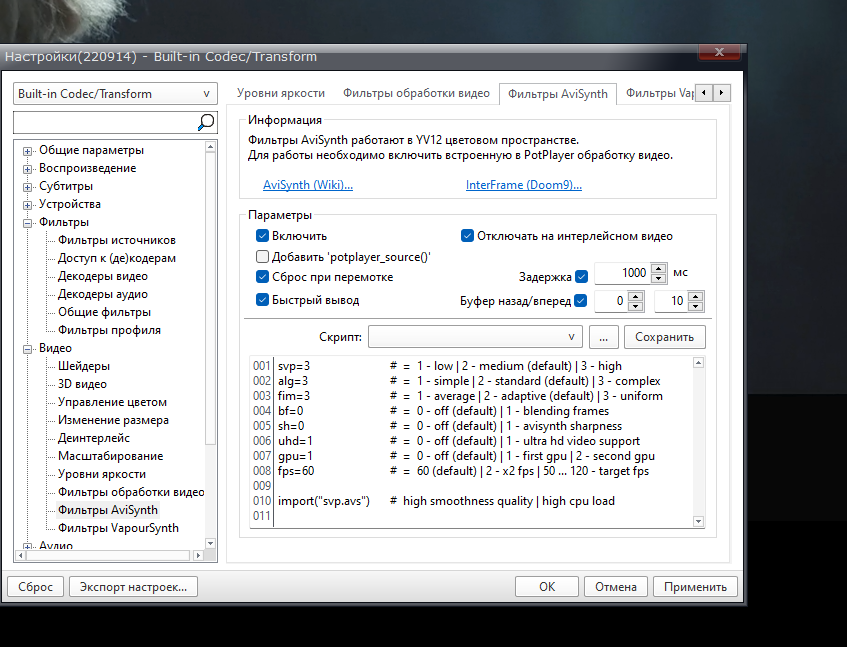The image size is (847, 647).
Task: Check "Добавить 'potplayer_source()'" option
Action: pos(263,257)
